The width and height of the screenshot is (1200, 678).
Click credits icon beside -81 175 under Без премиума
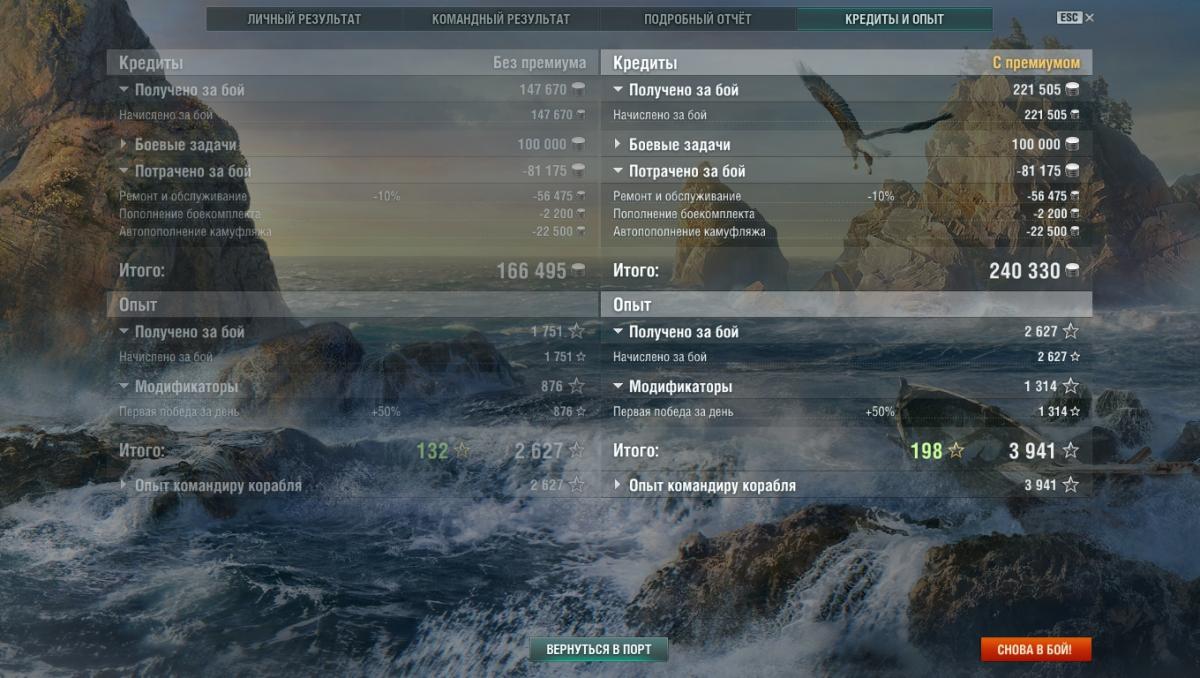(x=579, y=171)
